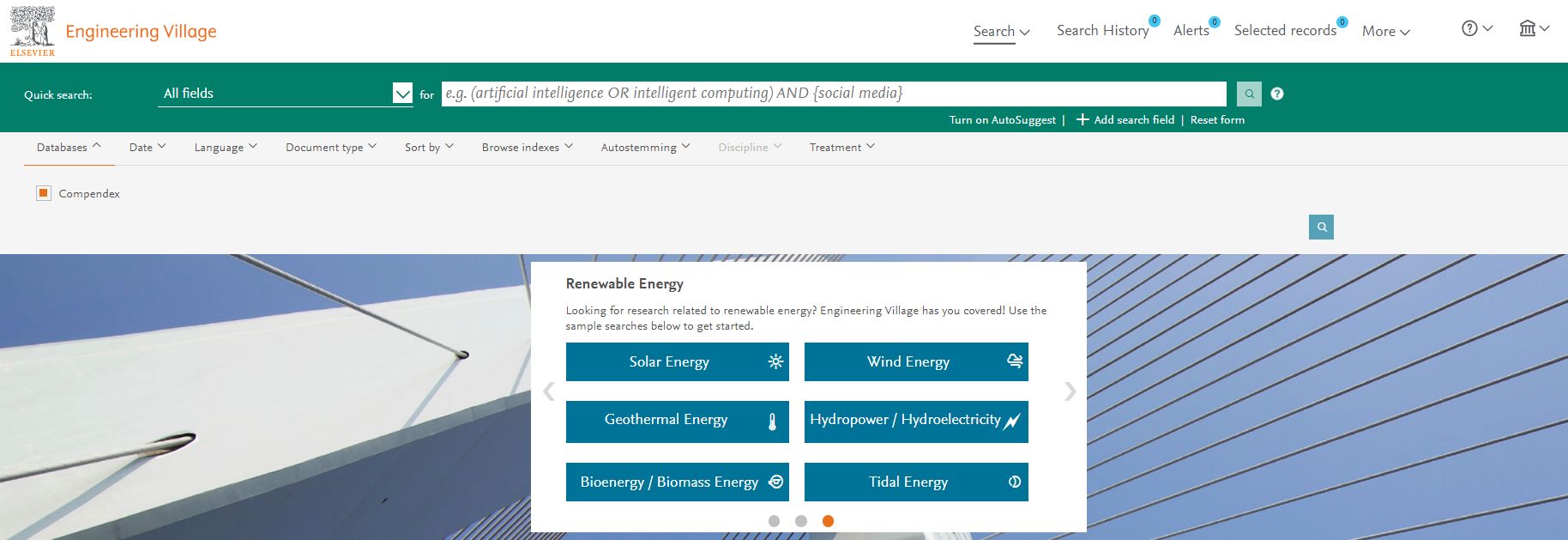The width and height of the screenshot is (1568, 540).
Task: Click Reset form
Action: 1217,120
